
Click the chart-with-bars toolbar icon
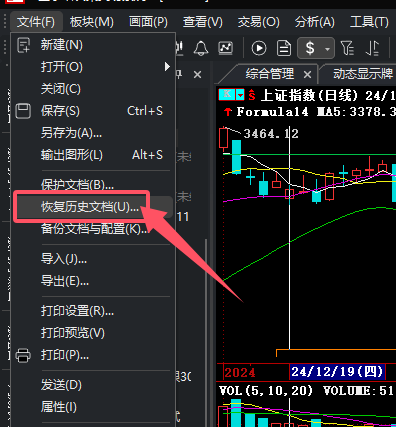pos(180,49)
